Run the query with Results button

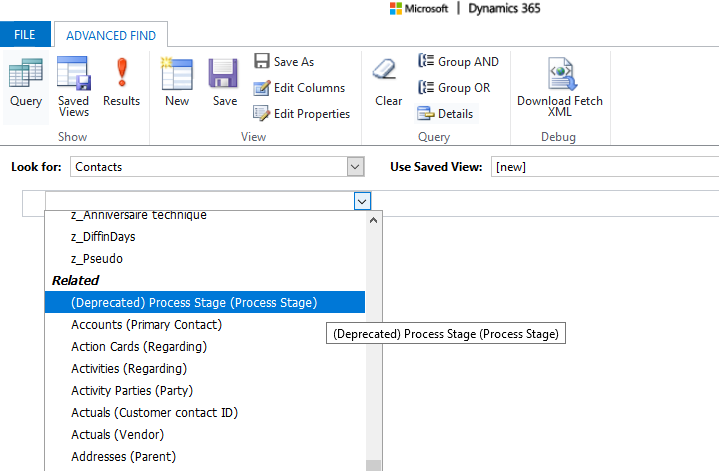[x=122, y=82]
